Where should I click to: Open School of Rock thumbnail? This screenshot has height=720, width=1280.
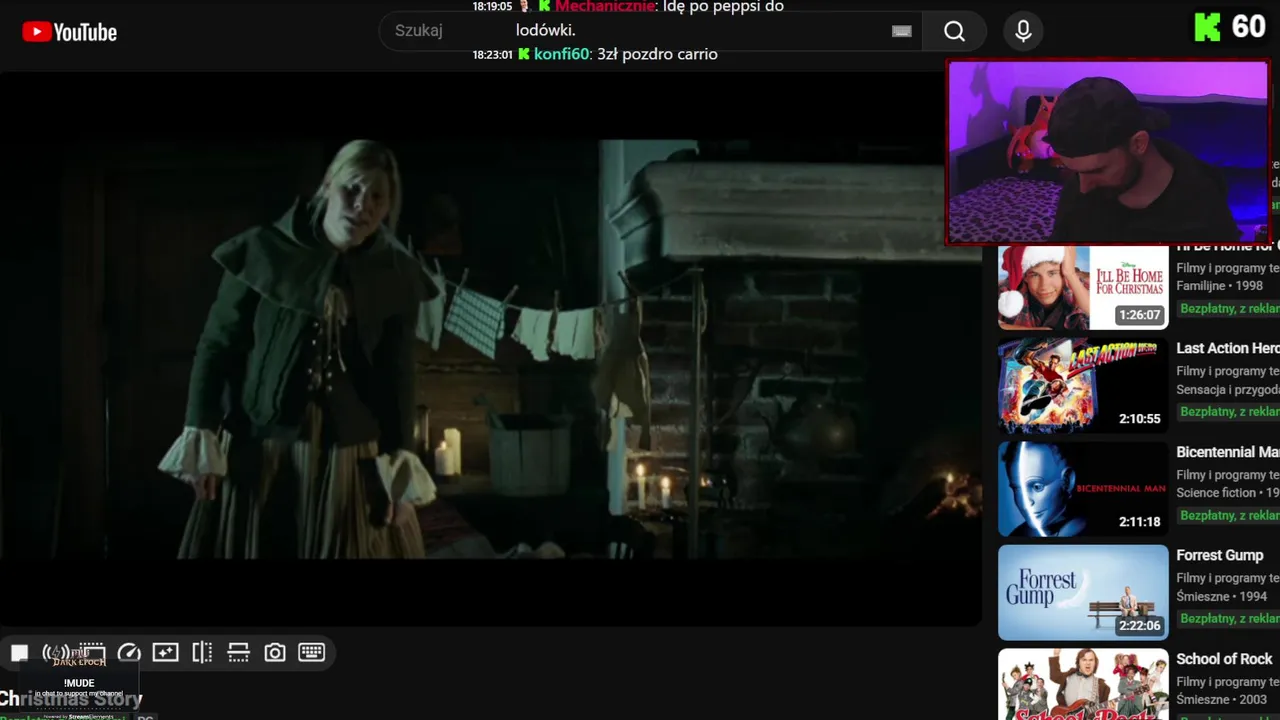pos(1083,684)
